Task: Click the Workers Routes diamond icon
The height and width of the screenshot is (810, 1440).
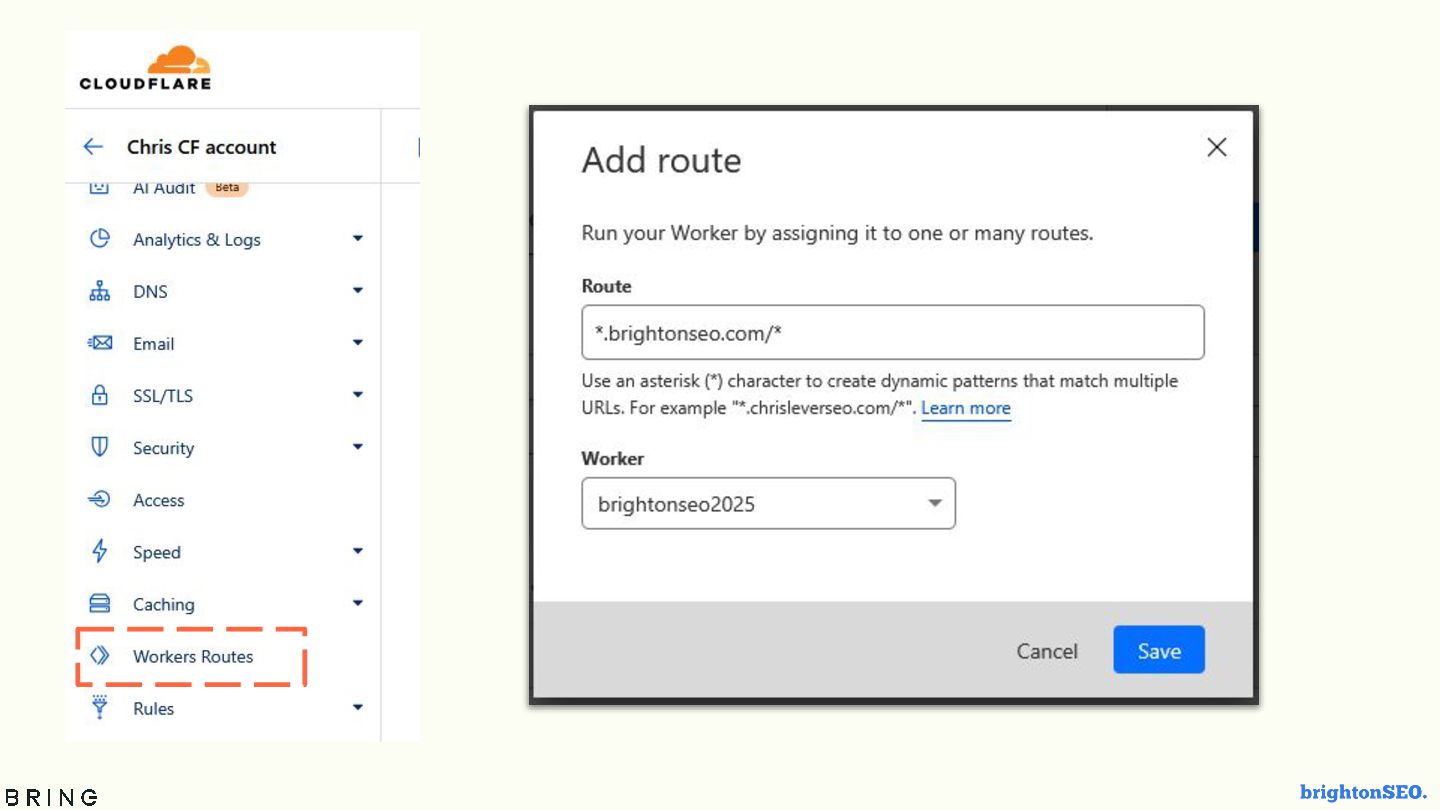Action: tap(99, 656)
